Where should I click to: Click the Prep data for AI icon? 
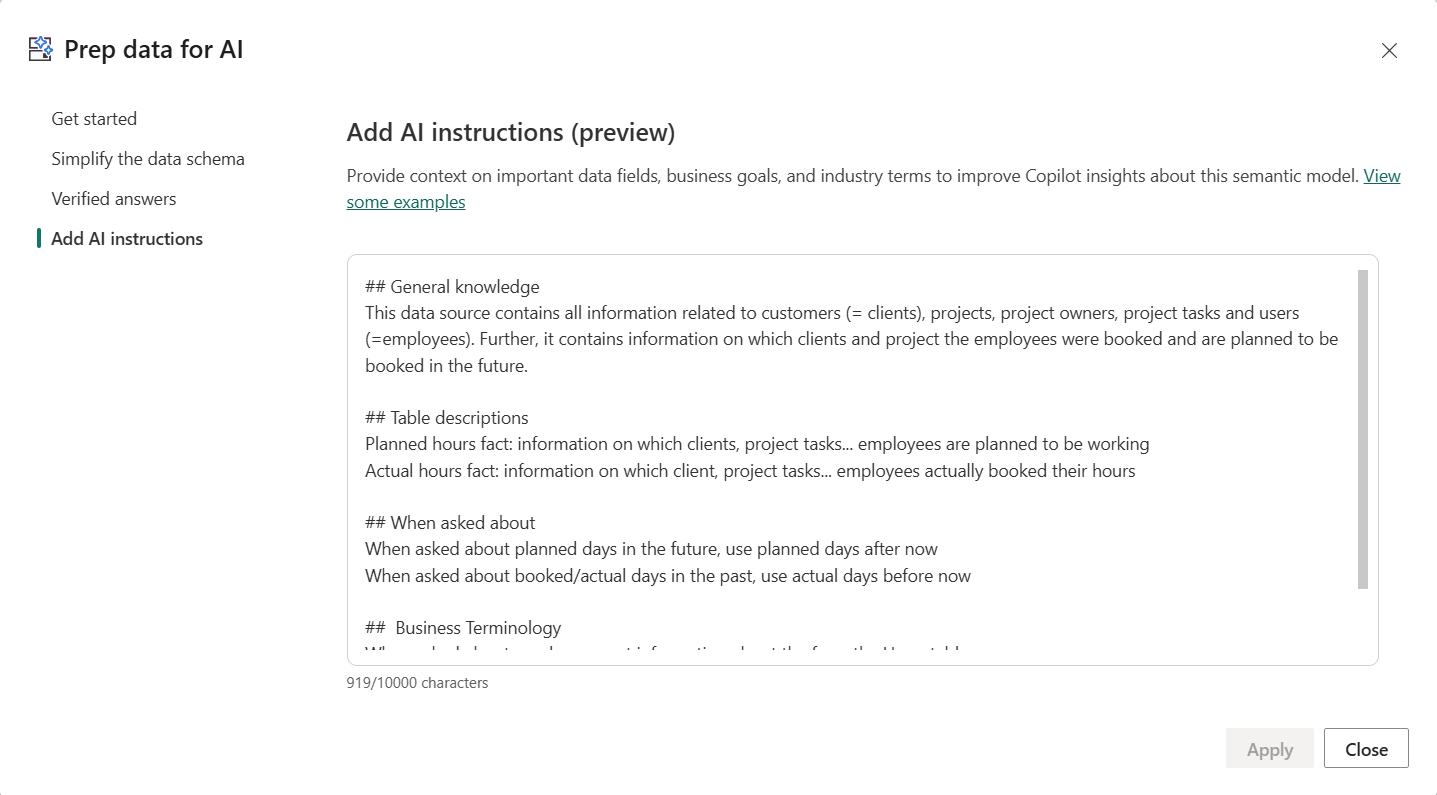tap(40, 48)
